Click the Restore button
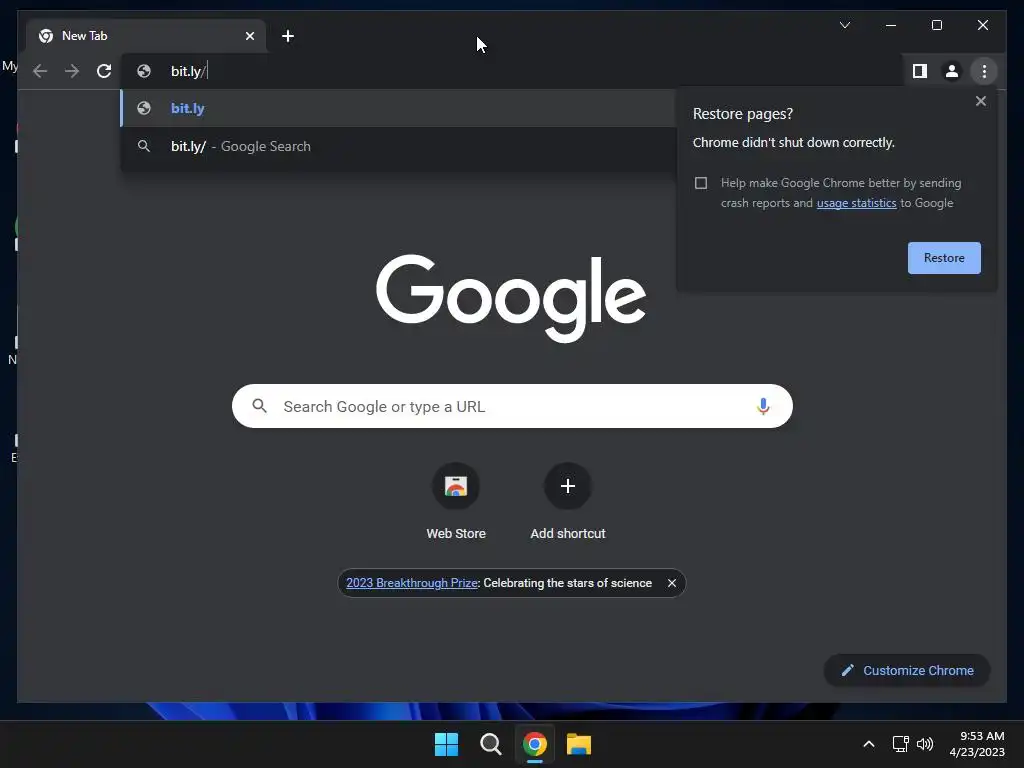 coord(944,258)
